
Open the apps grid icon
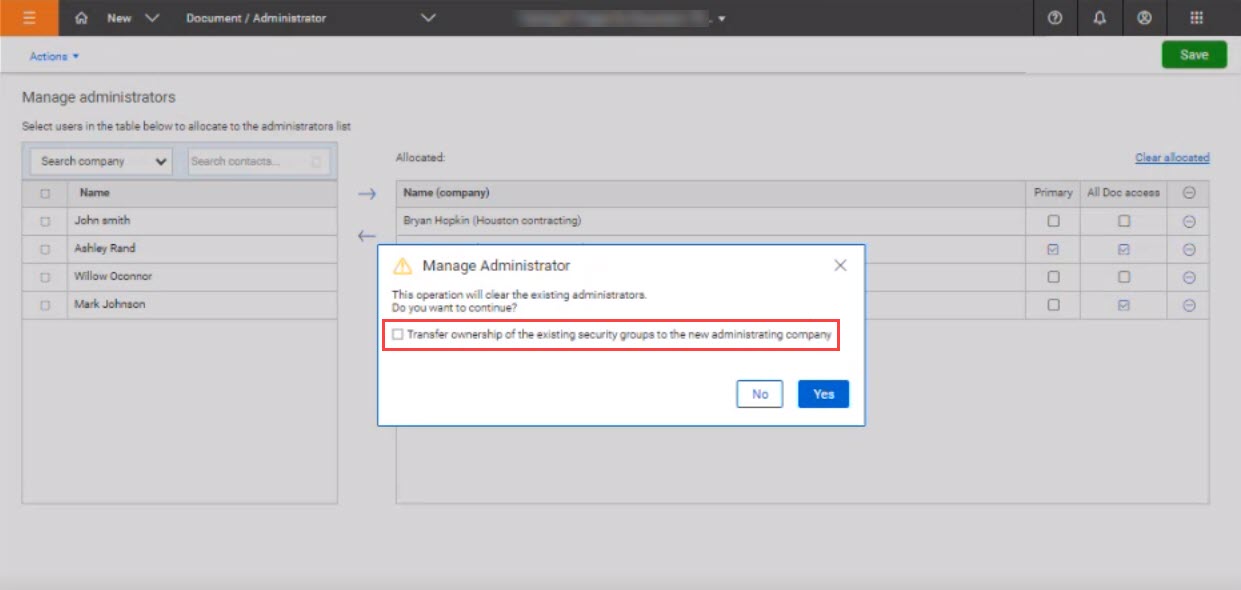pyautogui.click(x=1197, y=18)
